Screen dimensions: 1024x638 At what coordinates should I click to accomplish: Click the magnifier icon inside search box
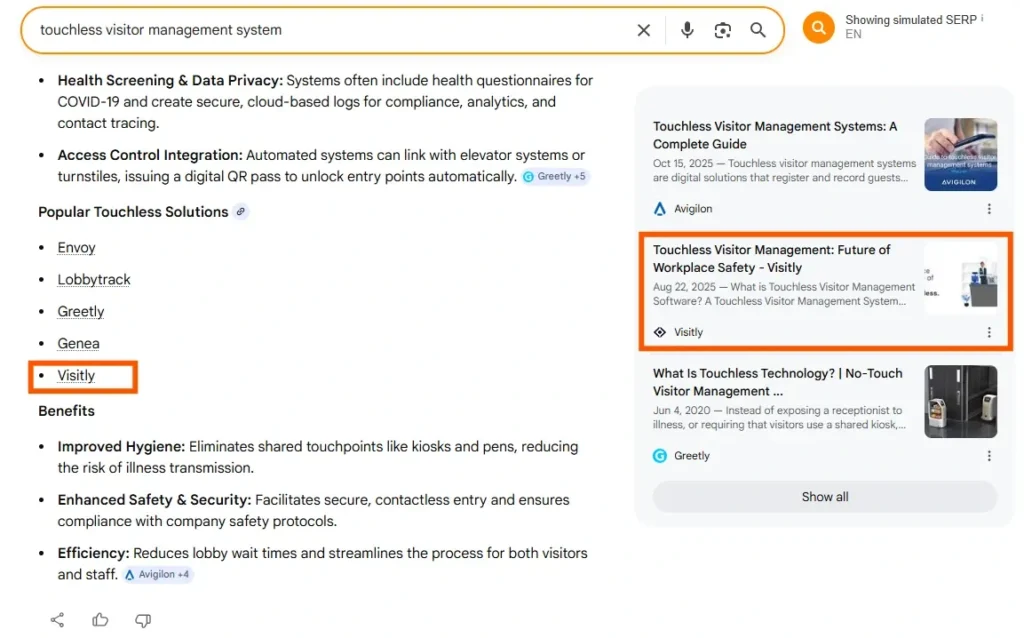tap(758, 30)
